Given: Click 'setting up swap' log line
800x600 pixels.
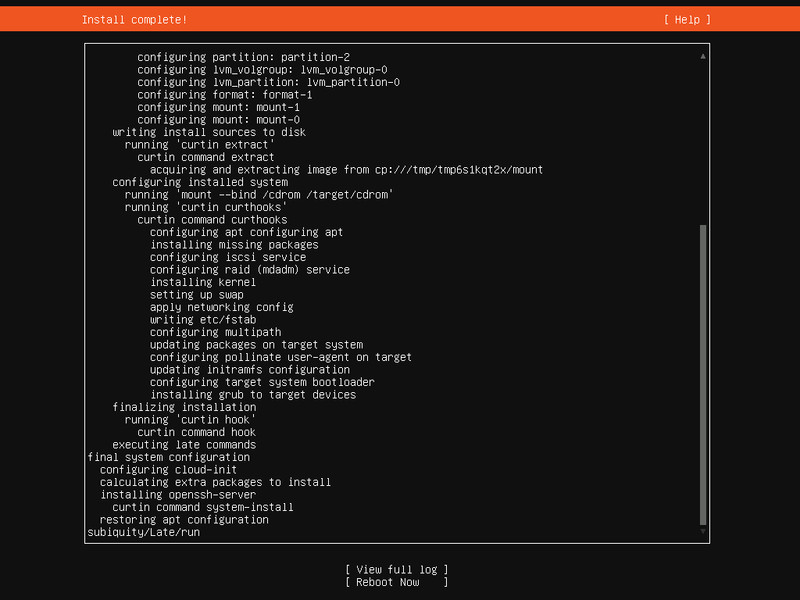Looking at the screenshot, I should (x=197, y=294).
